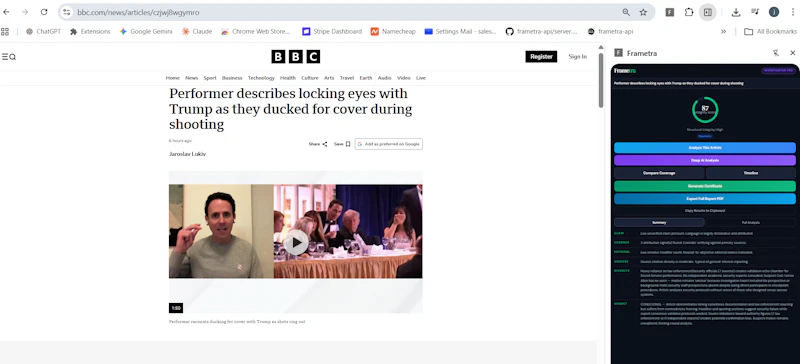Open the Settings Mail bookmark
The image size is (800, 364).
coord(460,32)
